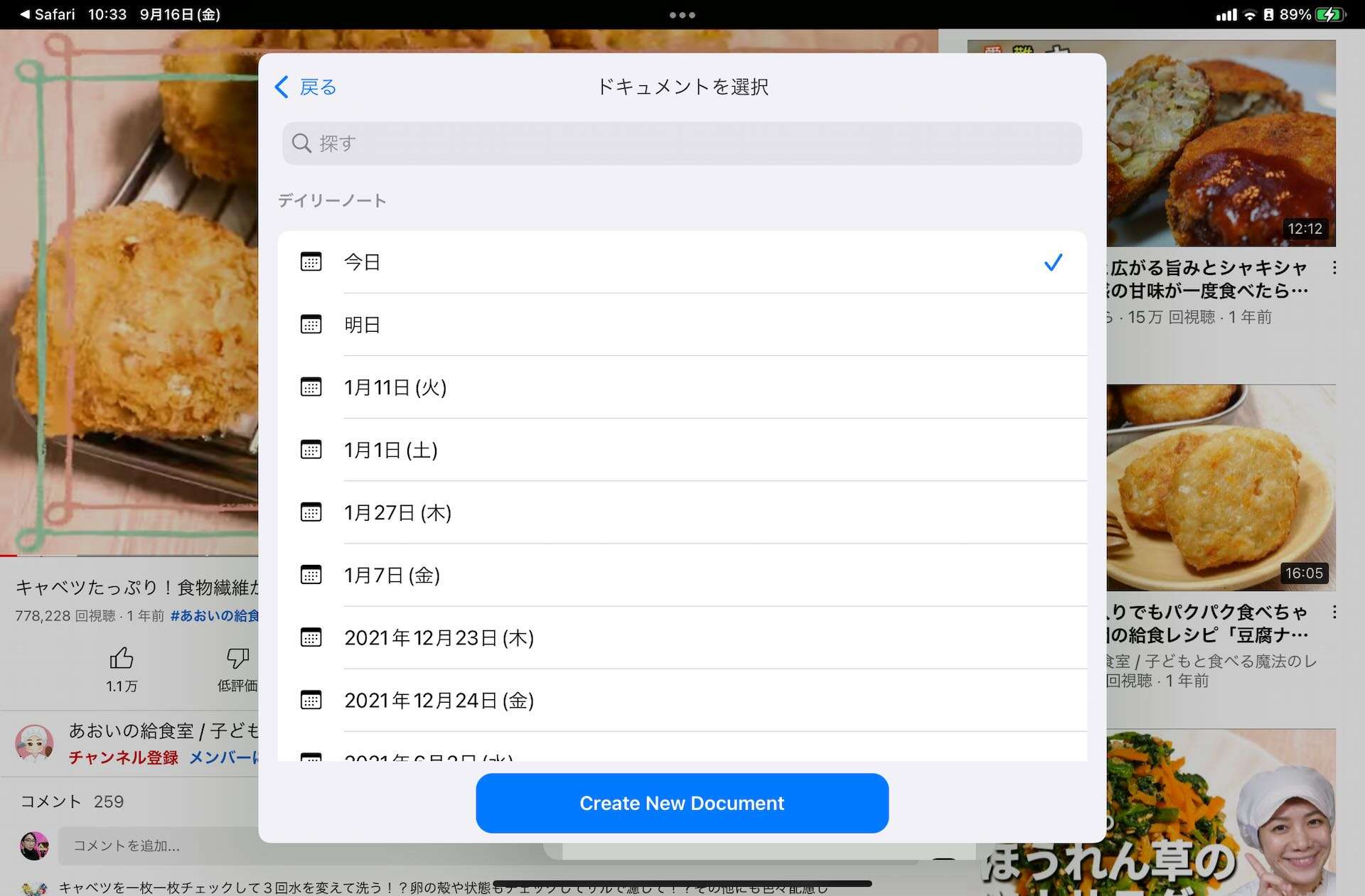Open the 1月27日 (木) entry
Screen dimensions: 1365x896
pyautogui.click(x=682, y=512)
